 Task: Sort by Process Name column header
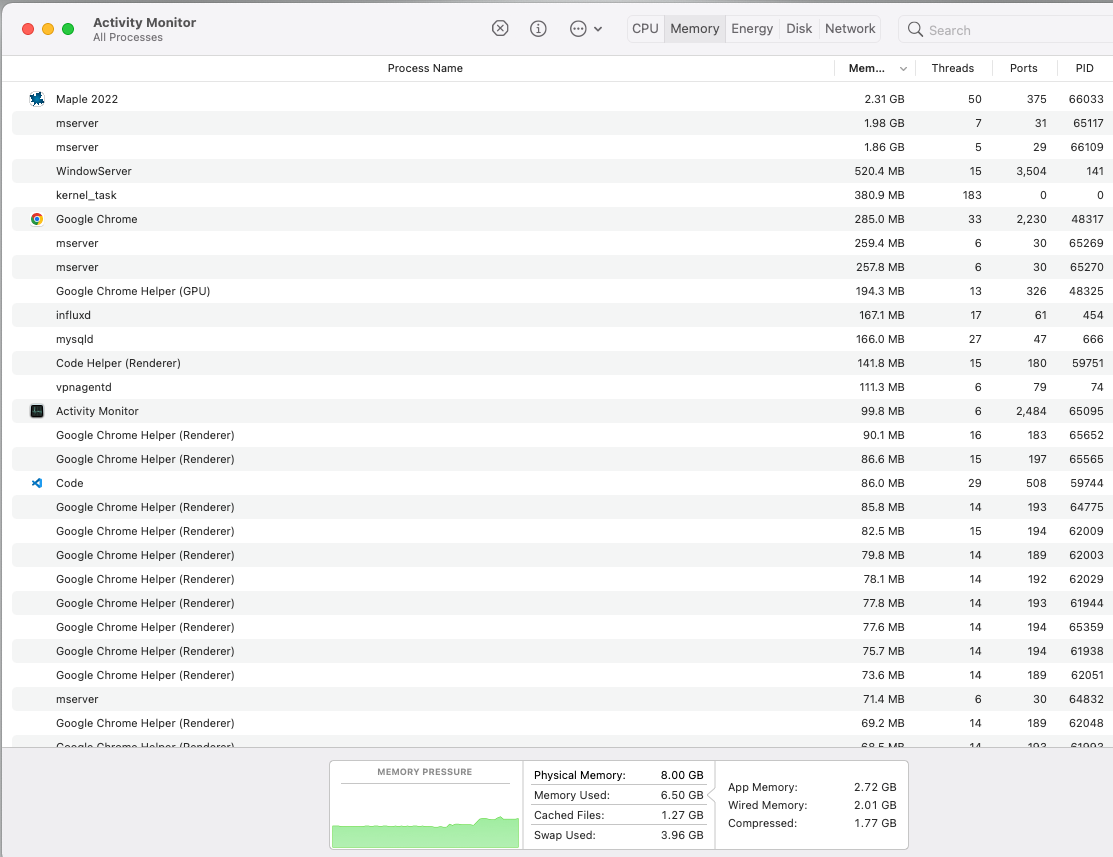tap(424, 68)
